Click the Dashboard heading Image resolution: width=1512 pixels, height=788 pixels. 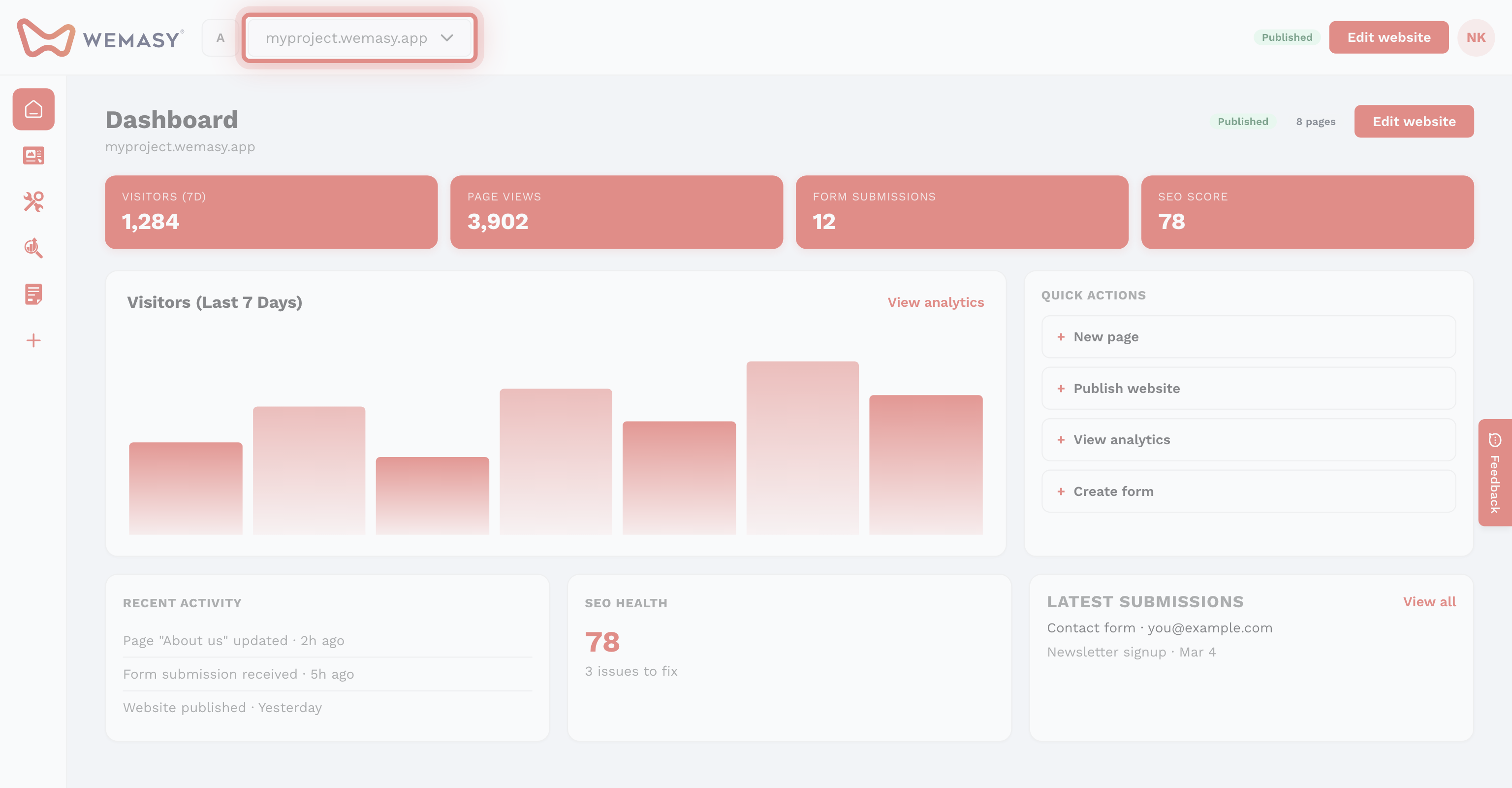click(171, 120)
